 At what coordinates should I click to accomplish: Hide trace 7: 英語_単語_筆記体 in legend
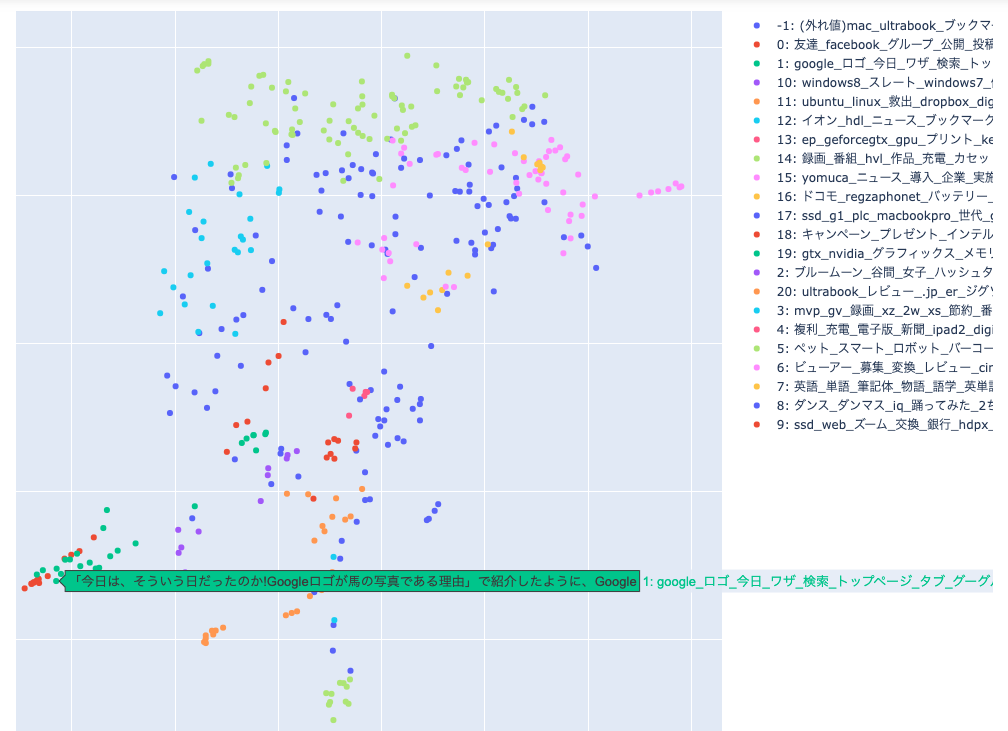tap(872, 386)
